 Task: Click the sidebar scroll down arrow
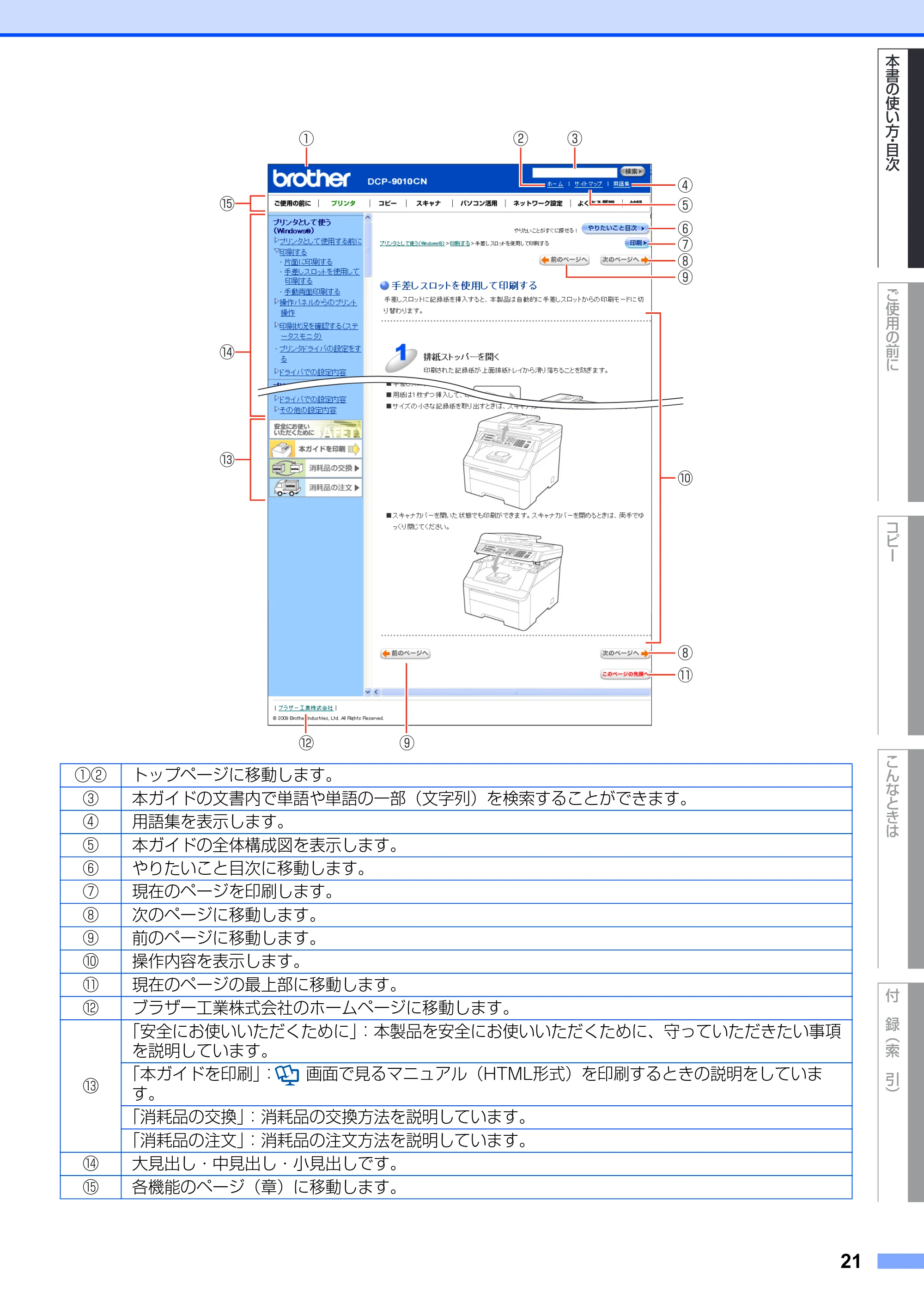(x=368, y=692)
